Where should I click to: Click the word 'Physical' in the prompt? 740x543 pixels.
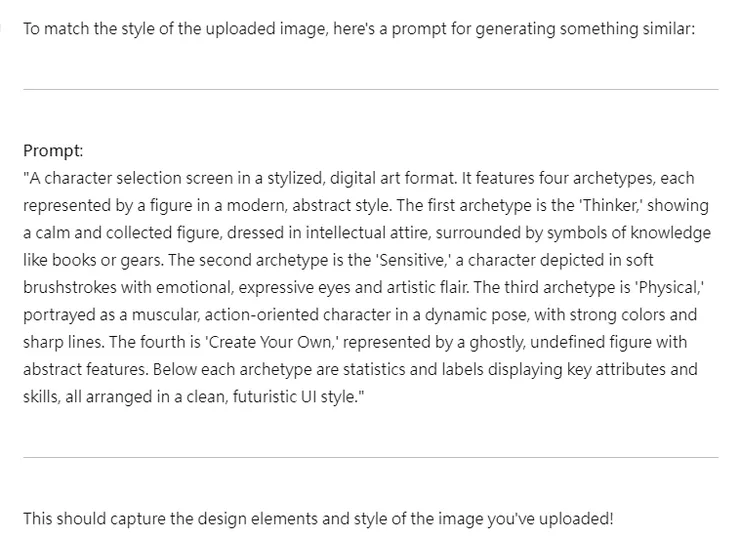669,288
